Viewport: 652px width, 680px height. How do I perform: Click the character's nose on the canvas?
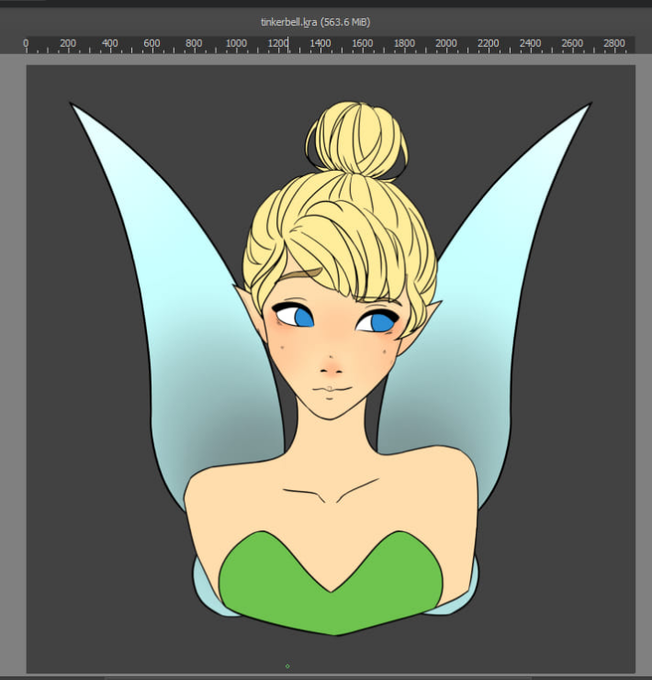[331, 366]
